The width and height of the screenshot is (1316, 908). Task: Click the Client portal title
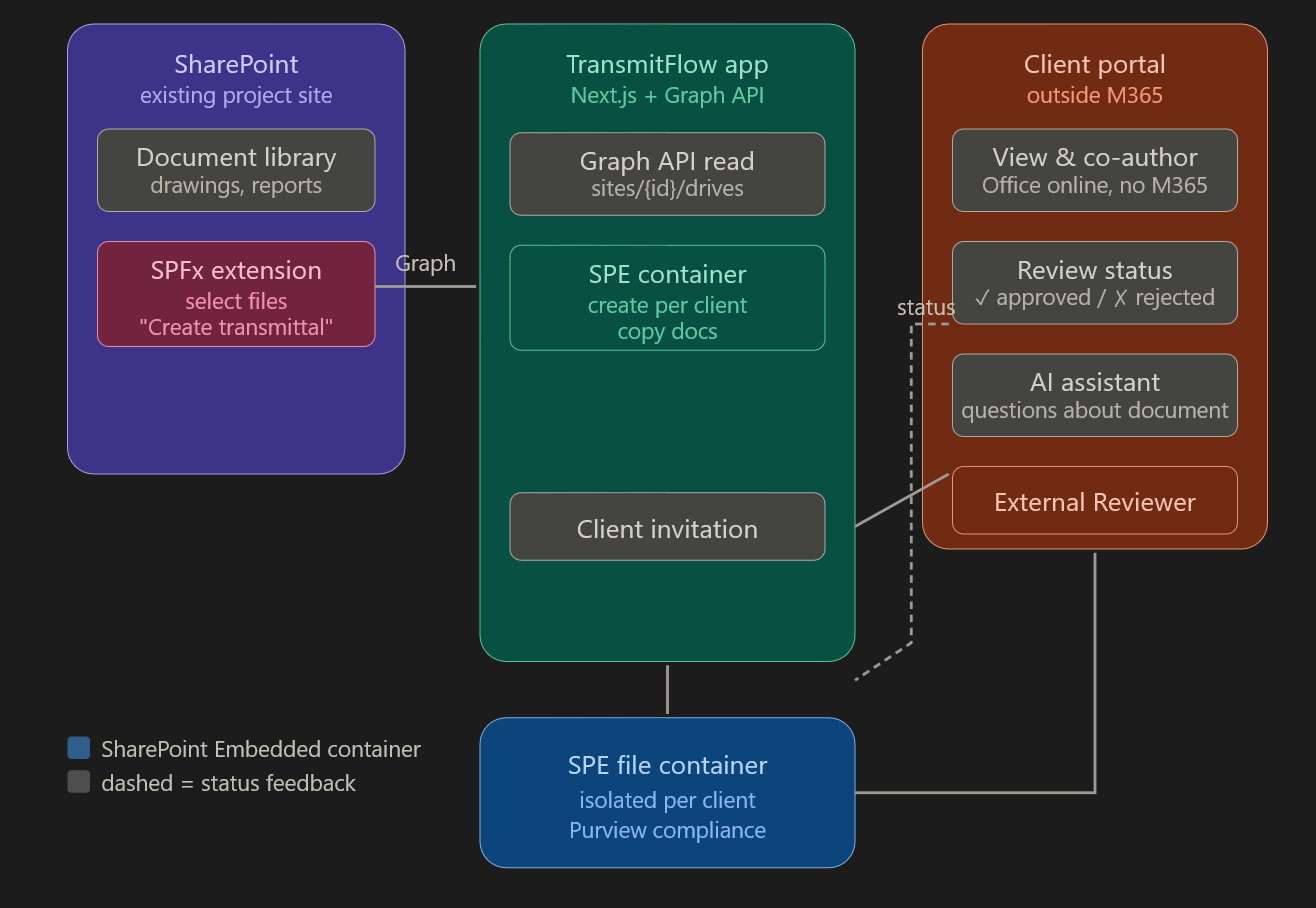click(1095, 64)
